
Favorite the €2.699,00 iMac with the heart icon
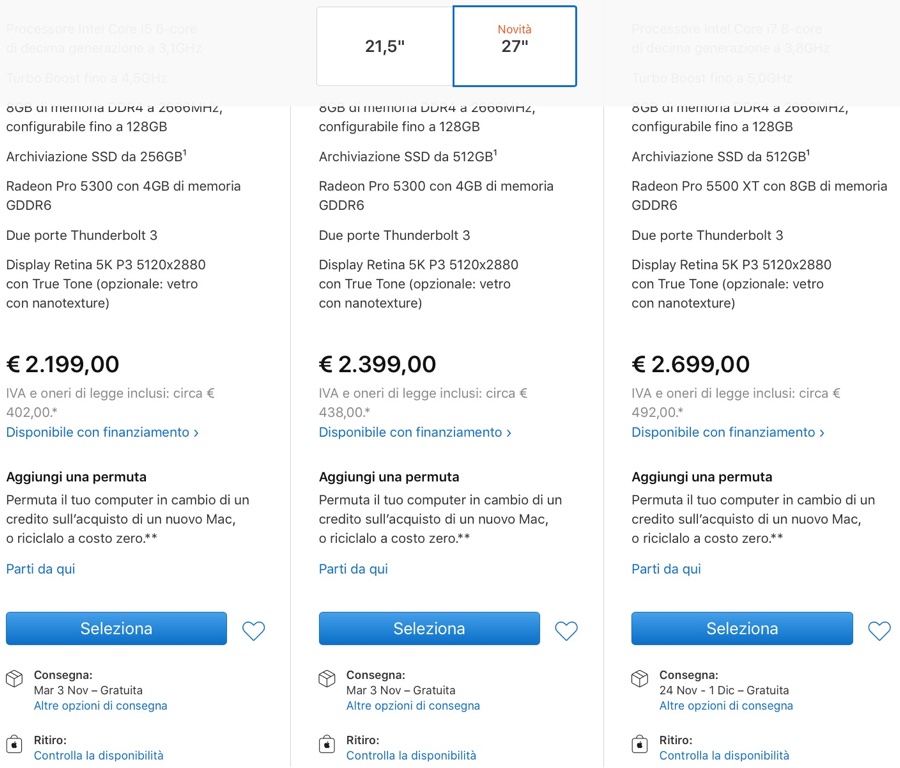pyautogui.click(x=879, y=631)
